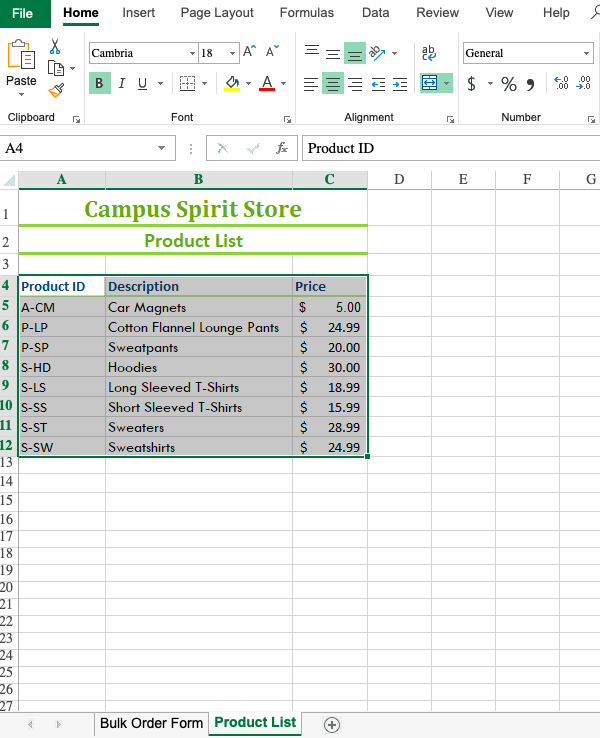Decrease font size with the smaller A
Image resolution: width=600 pixels, height=738 pixels.
click(272, 51)
